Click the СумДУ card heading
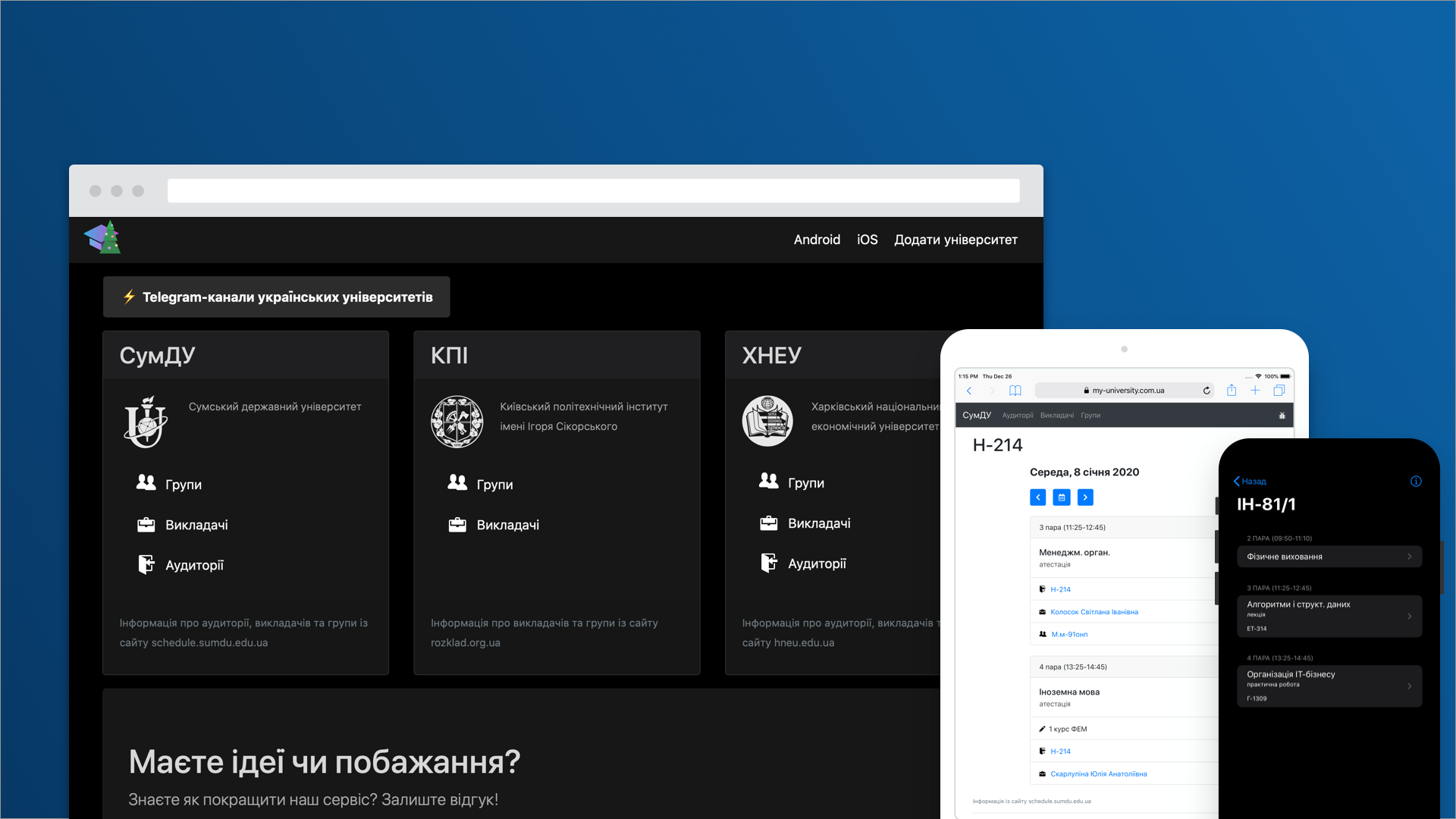Screen dimensions: 1456x819 click(x=158, y=356)
